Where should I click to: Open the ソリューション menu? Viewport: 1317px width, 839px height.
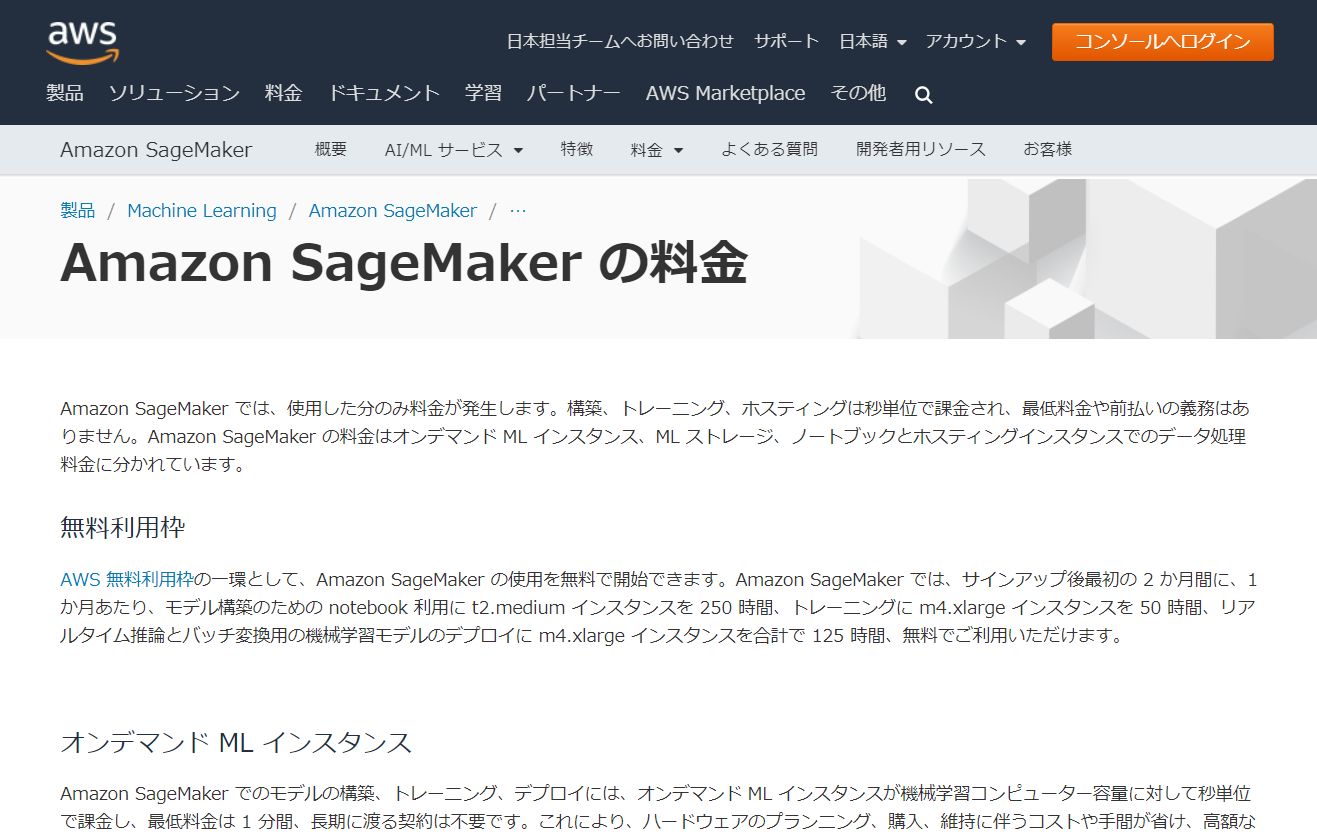pos(174,93)
